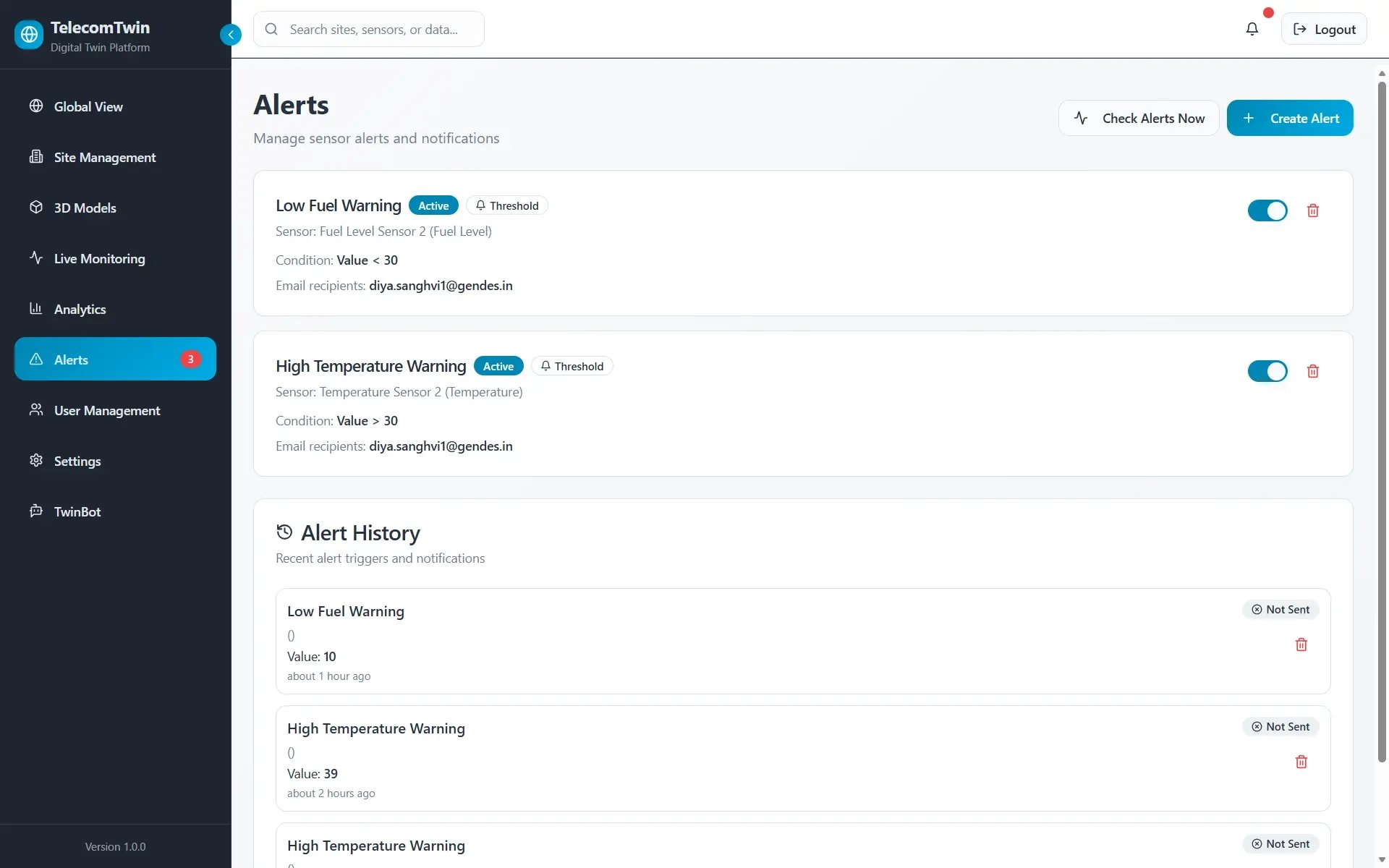Click the Create Alert button
The height and width of the screenshot is (868, 1389).
pos(1289,118)
